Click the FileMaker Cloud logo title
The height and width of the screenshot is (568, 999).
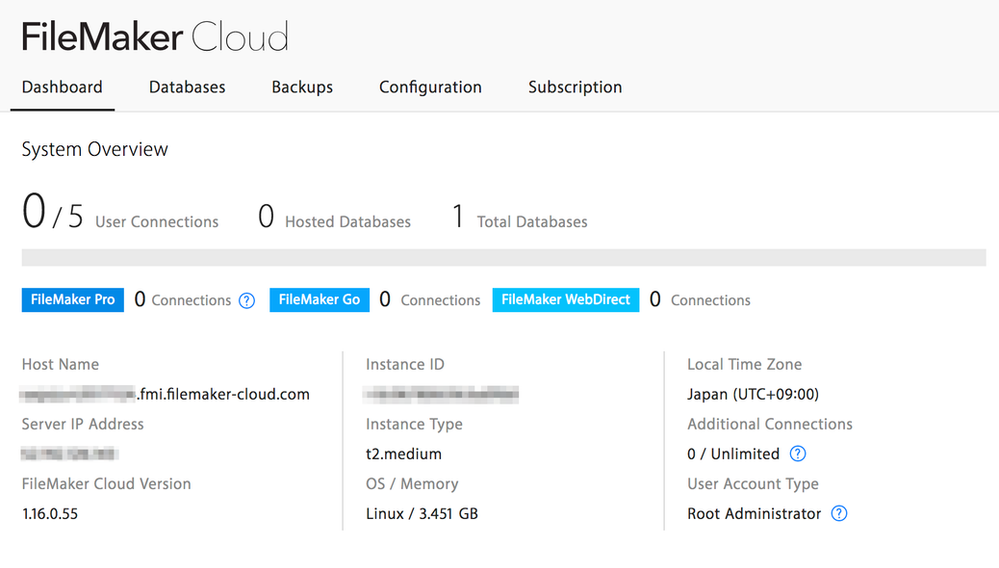(155, 36)
